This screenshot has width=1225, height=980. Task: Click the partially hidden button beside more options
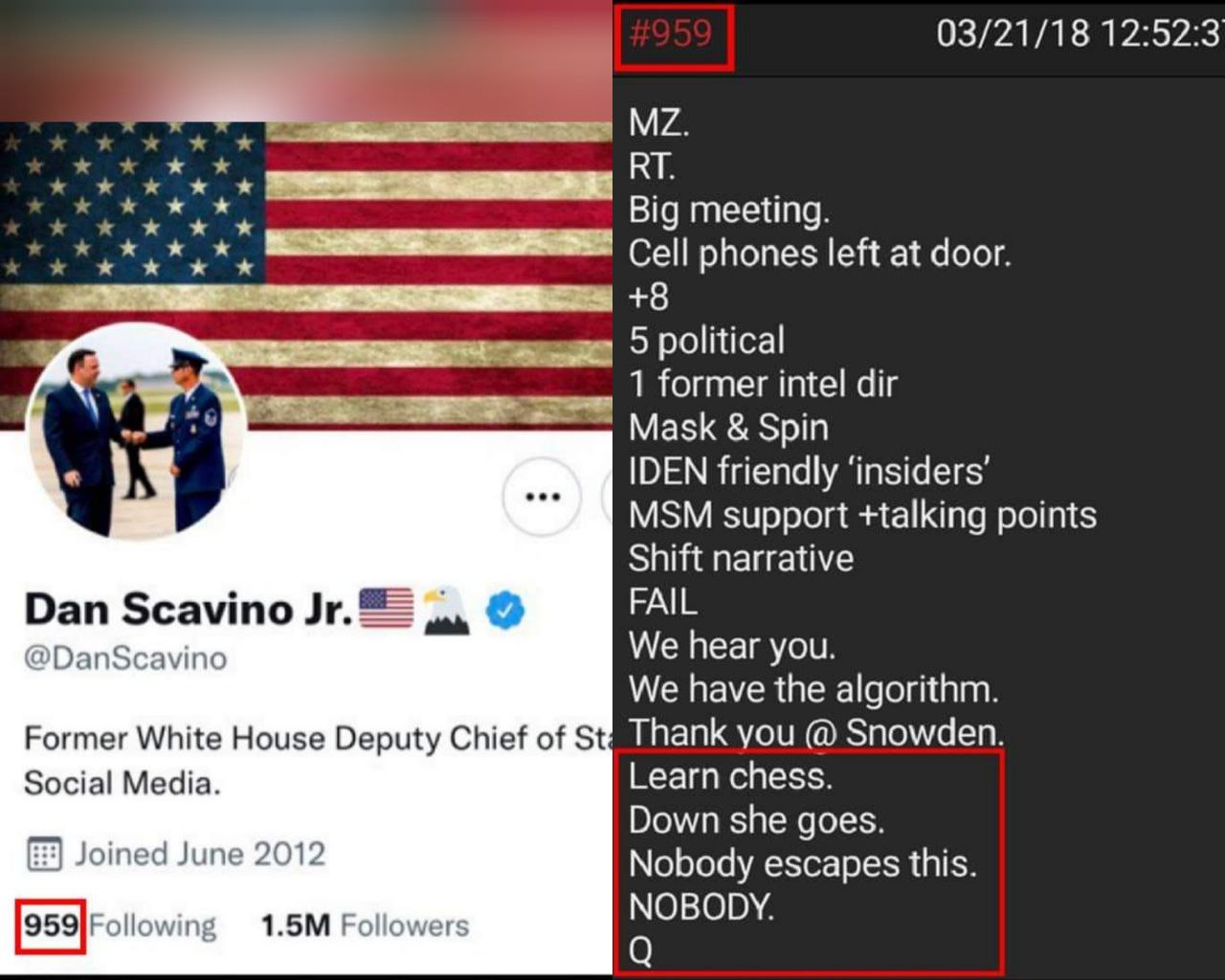(607, 496)
